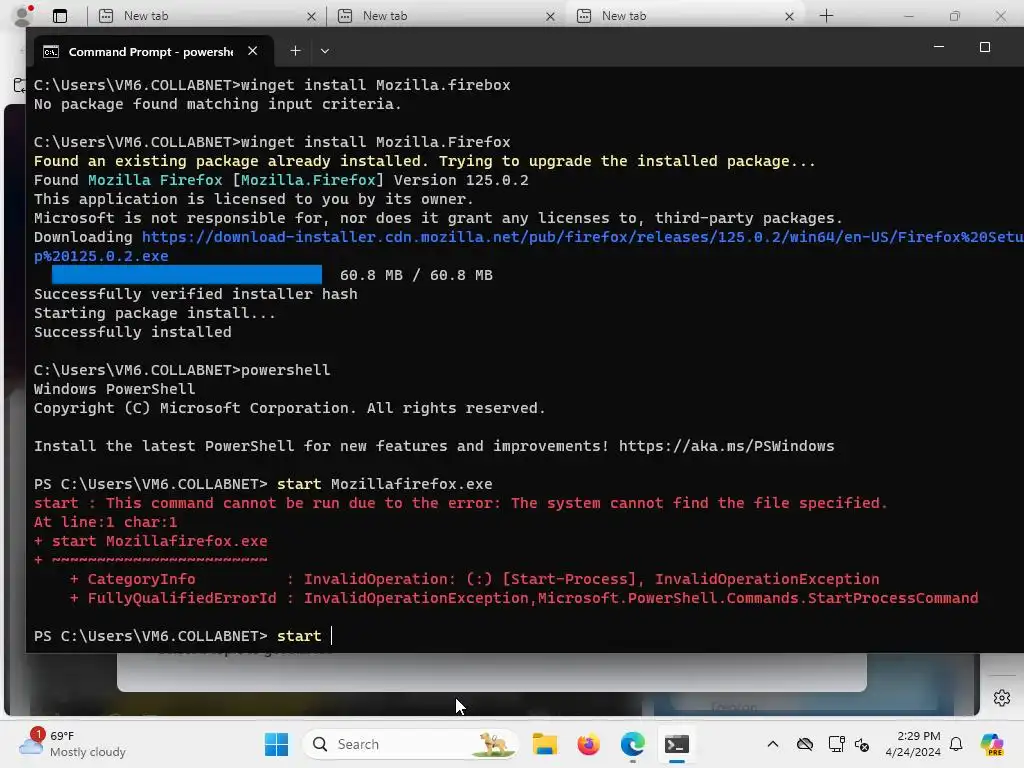Click the 'FullyQualifiedErrorId' error line

524,598
